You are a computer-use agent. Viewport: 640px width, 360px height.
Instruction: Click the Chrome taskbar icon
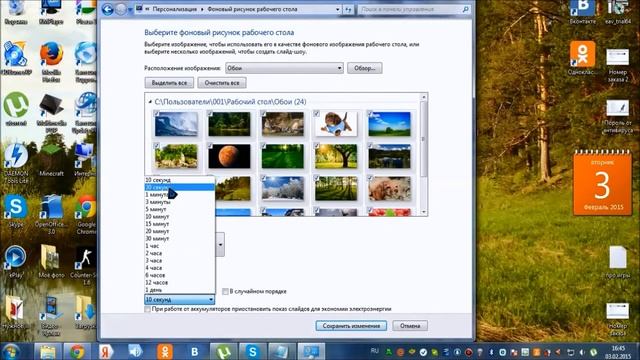tap(77, 351)
